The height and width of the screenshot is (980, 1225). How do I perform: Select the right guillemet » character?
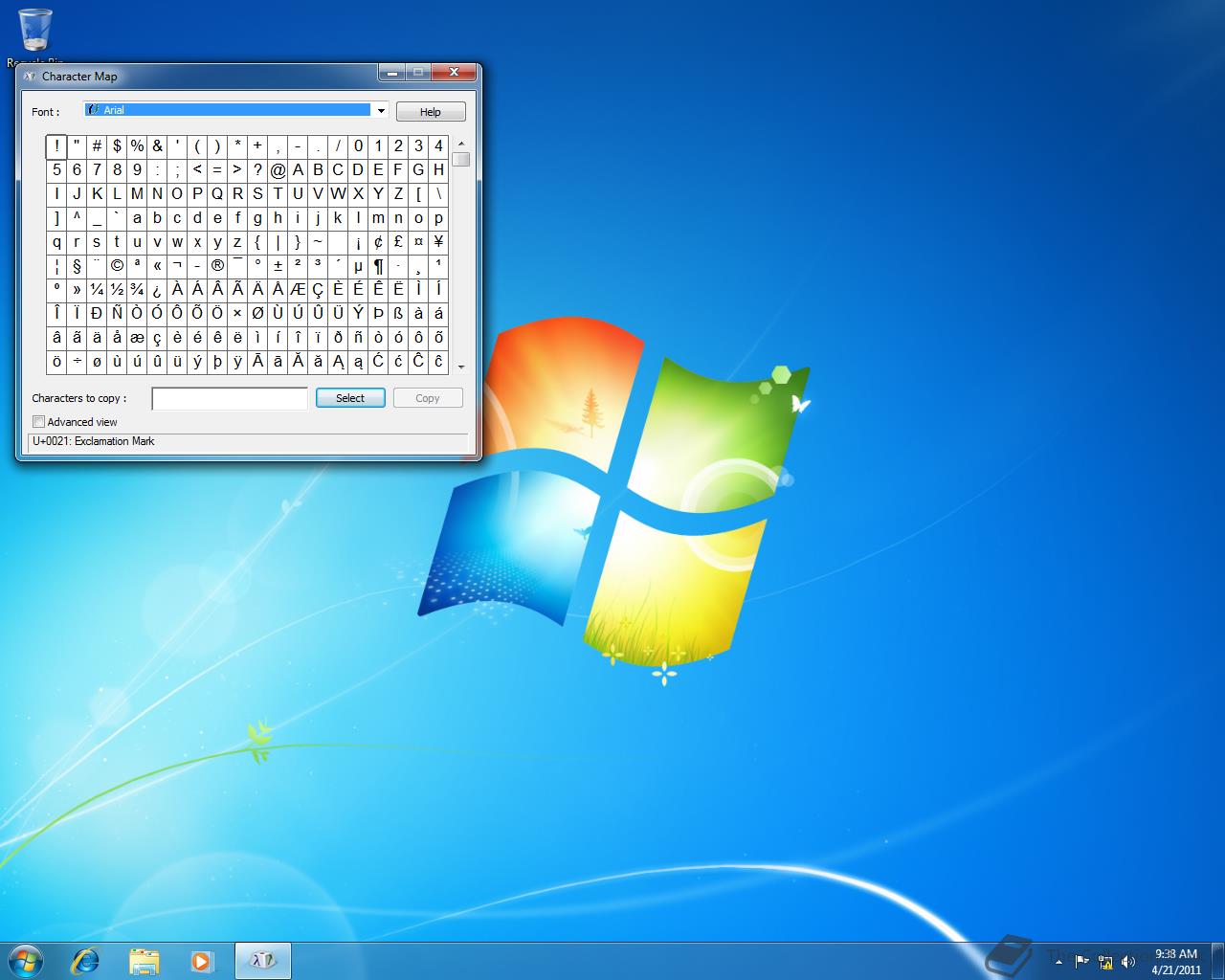pyautogui.click(x=77, y=290)
